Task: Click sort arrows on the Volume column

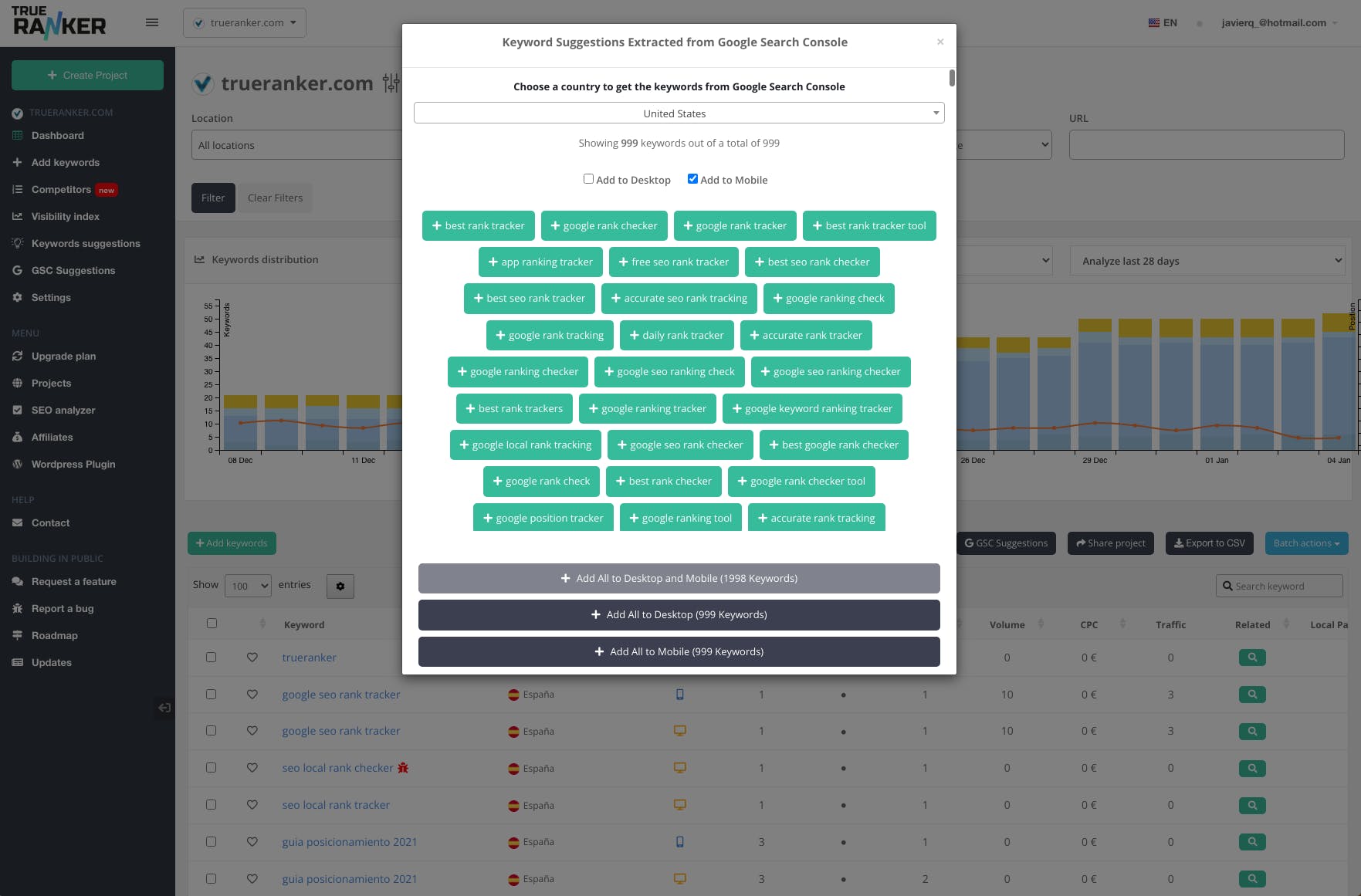Action: coord(1041,624)
